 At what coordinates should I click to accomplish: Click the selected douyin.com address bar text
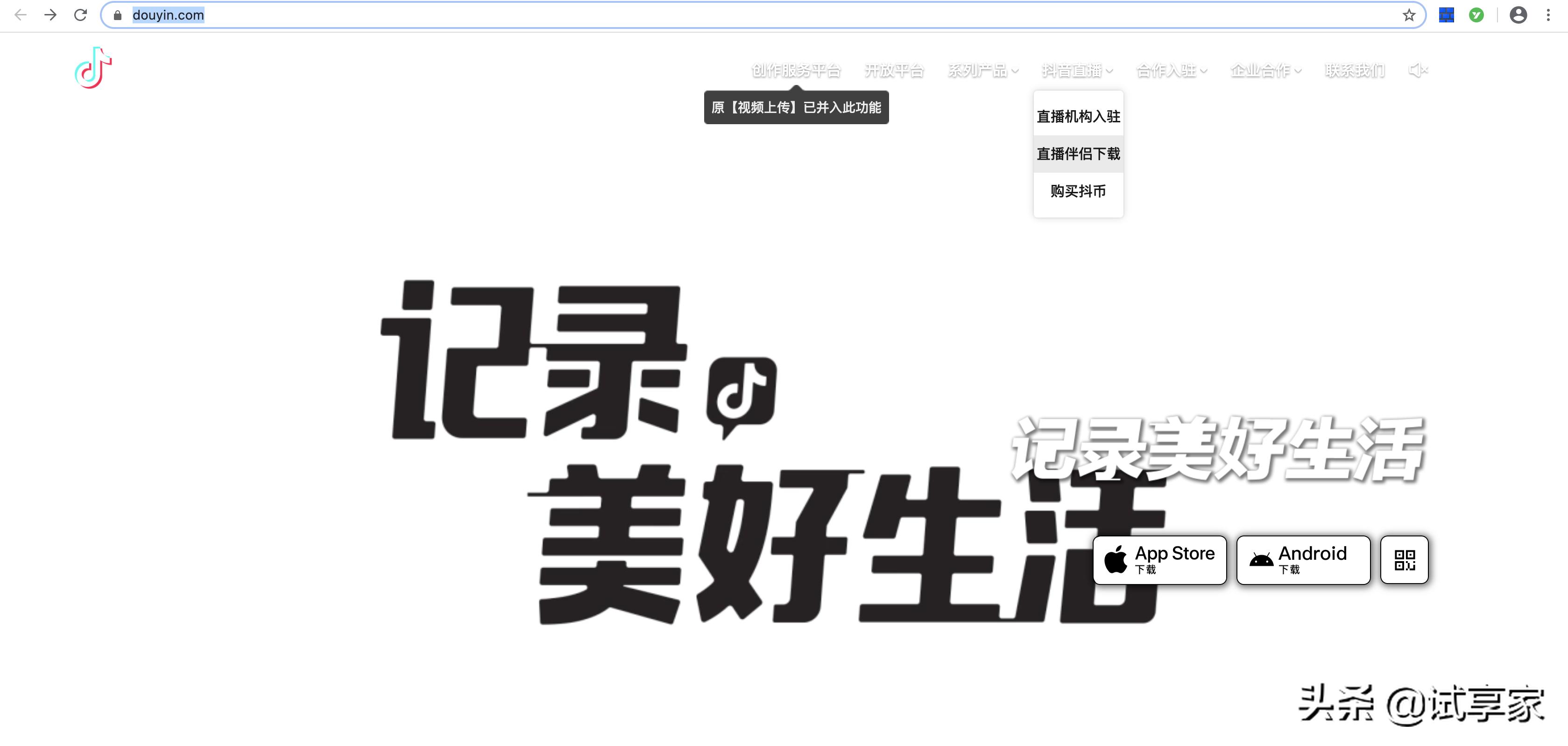pyautogui.click(x=168, y=15)
